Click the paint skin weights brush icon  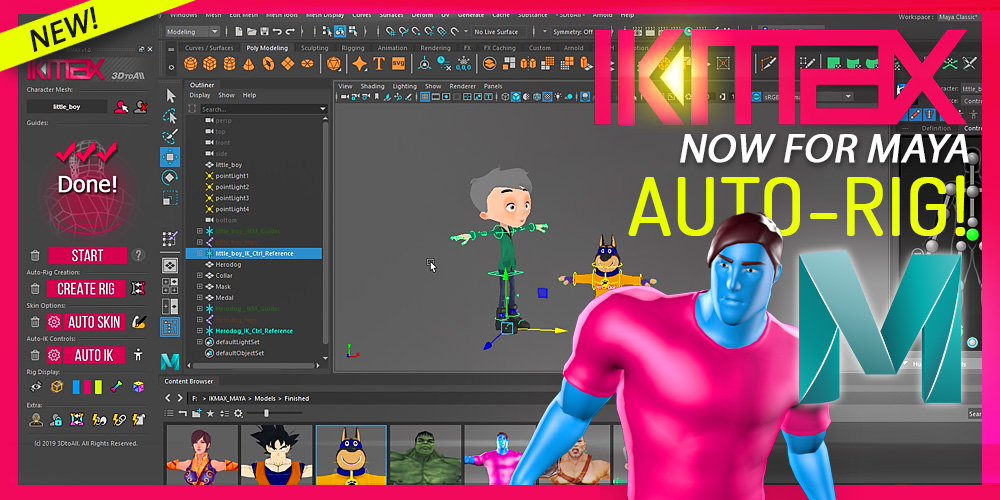[x=139, y=322]
